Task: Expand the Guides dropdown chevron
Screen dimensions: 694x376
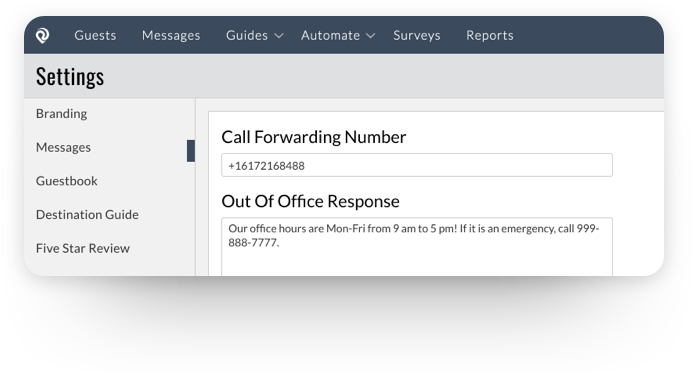Action: click(279, 36)
